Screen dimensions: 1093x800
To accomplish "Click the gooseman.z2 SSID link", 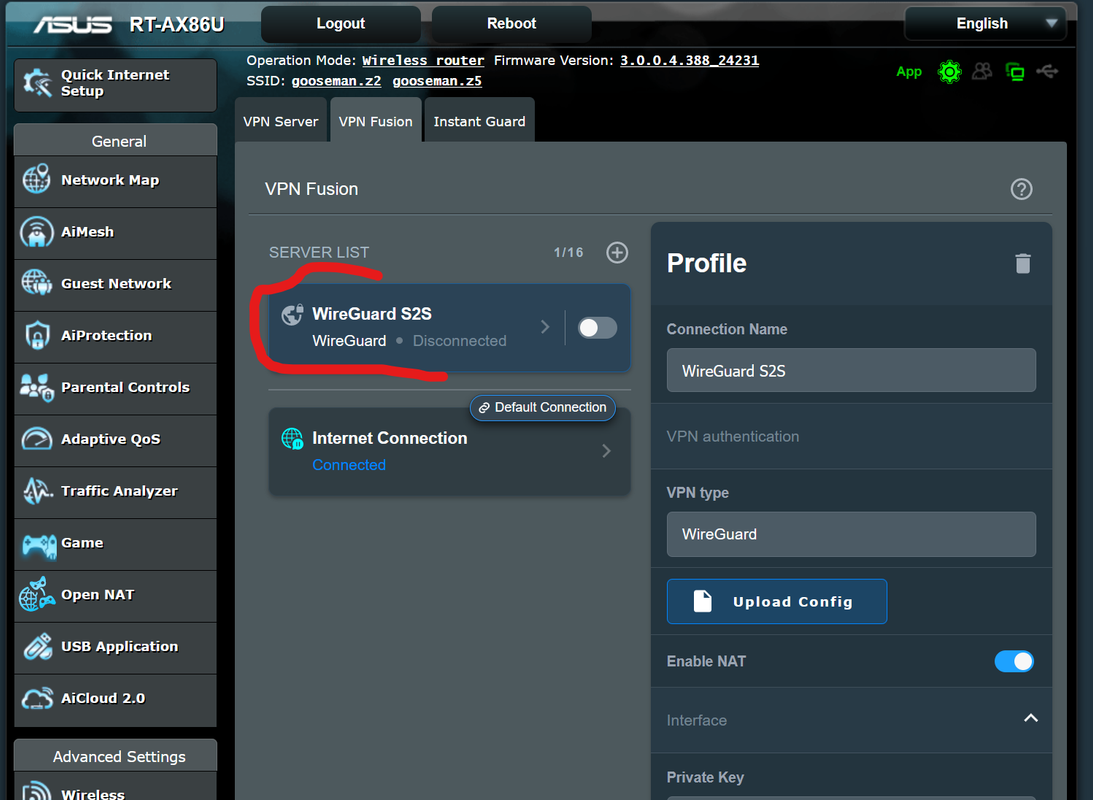I will (336, 81).
